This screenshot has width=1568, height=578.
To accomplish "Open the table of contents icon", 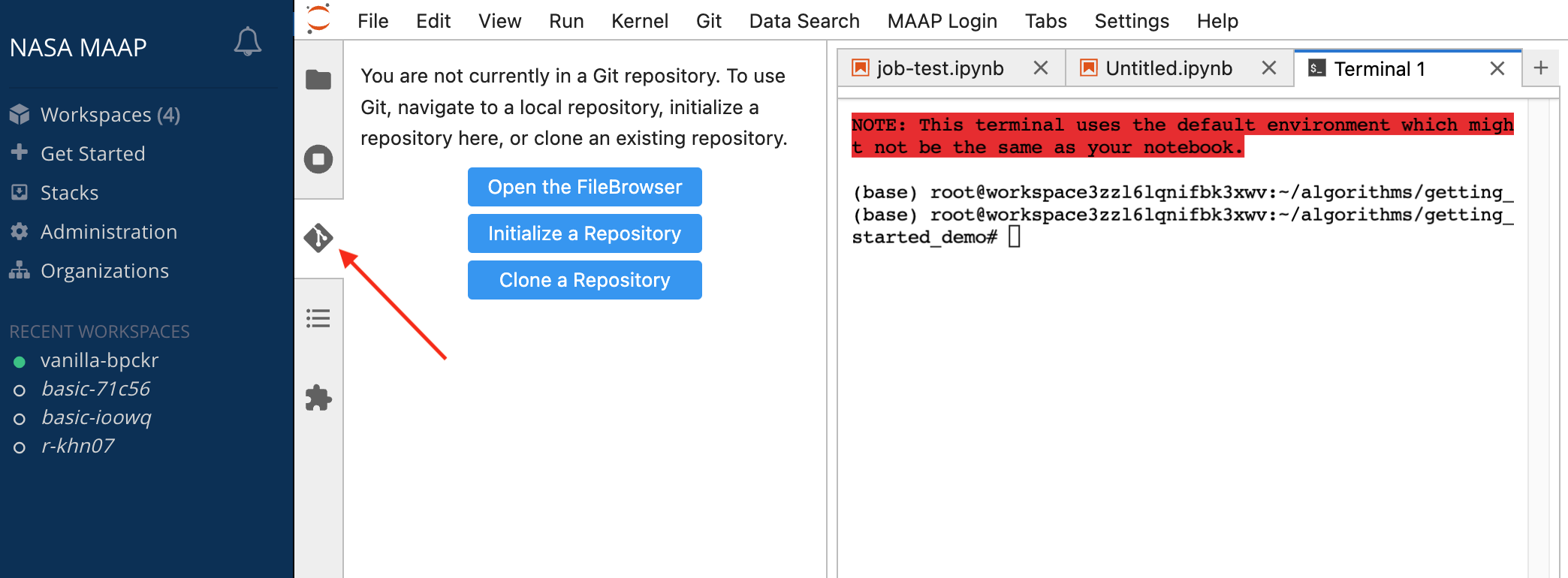I will coord(318,318).
